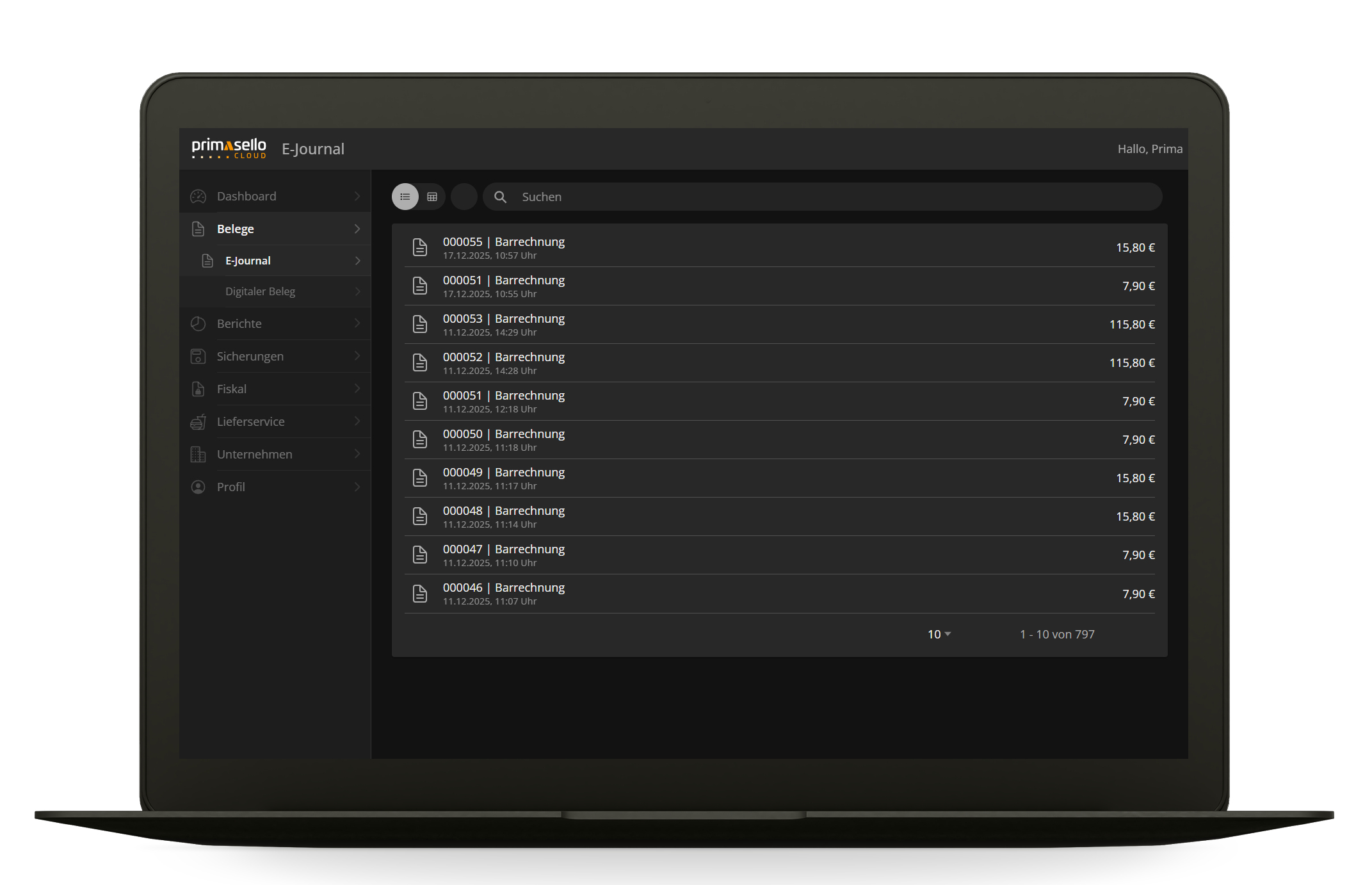Click the Lieferservice food icon

pos(198,421)
